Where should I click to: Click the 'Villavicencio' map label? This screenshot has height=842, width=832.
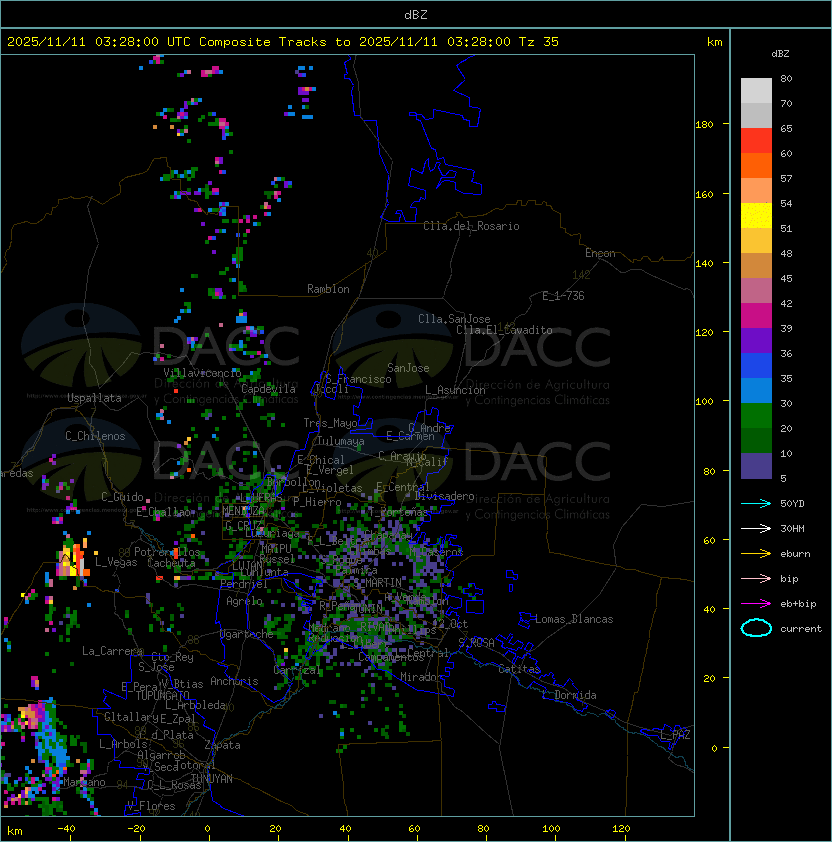pos(202,373)
